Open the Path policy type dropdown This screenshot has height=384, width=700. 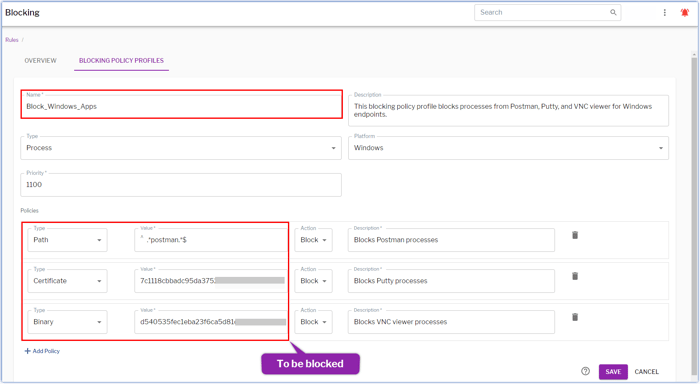[67, 240]
